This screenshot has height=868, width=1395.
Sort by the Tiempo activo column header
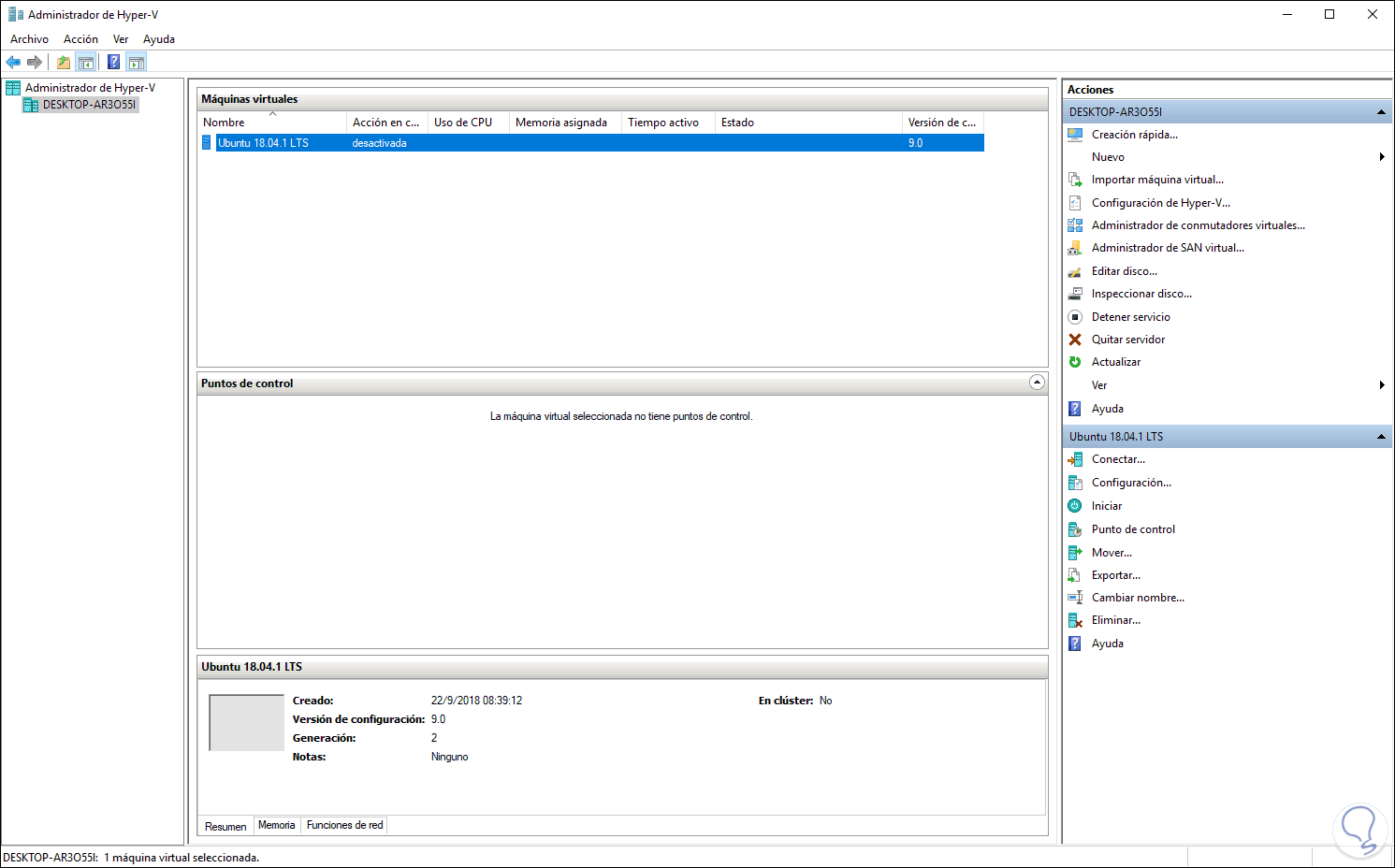668,123
